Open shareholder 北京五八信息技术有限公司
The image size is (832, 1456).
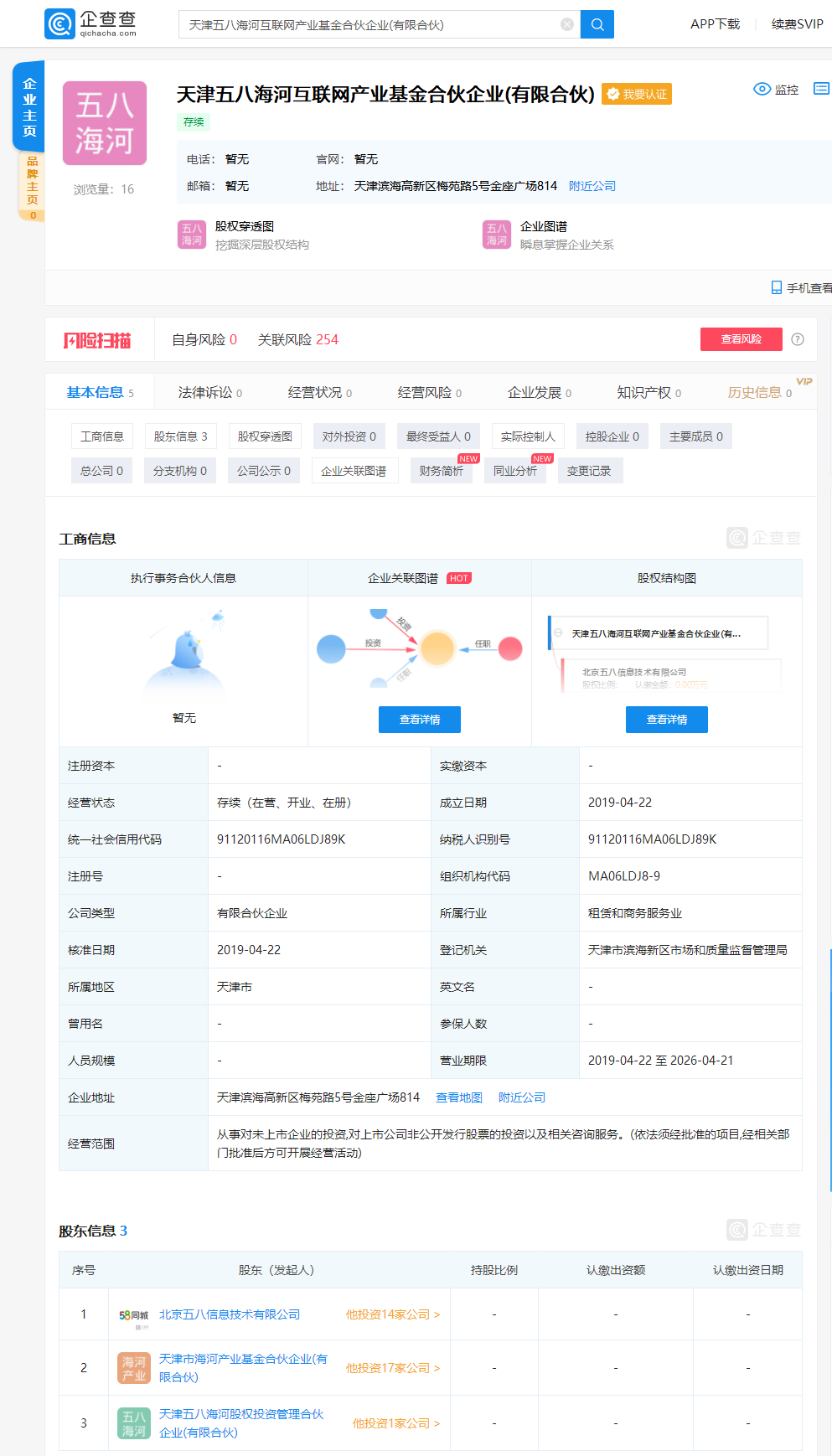[x=230, y=1314]
